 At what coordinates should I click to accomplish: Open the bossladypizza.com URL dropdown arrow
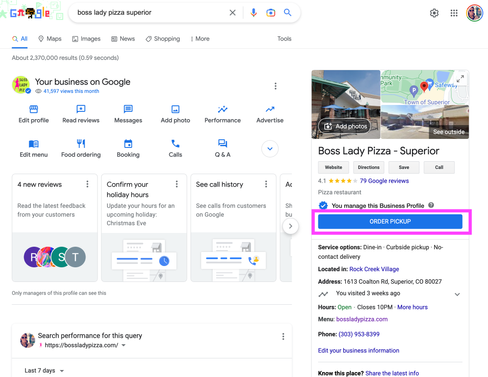coord(124,345)
